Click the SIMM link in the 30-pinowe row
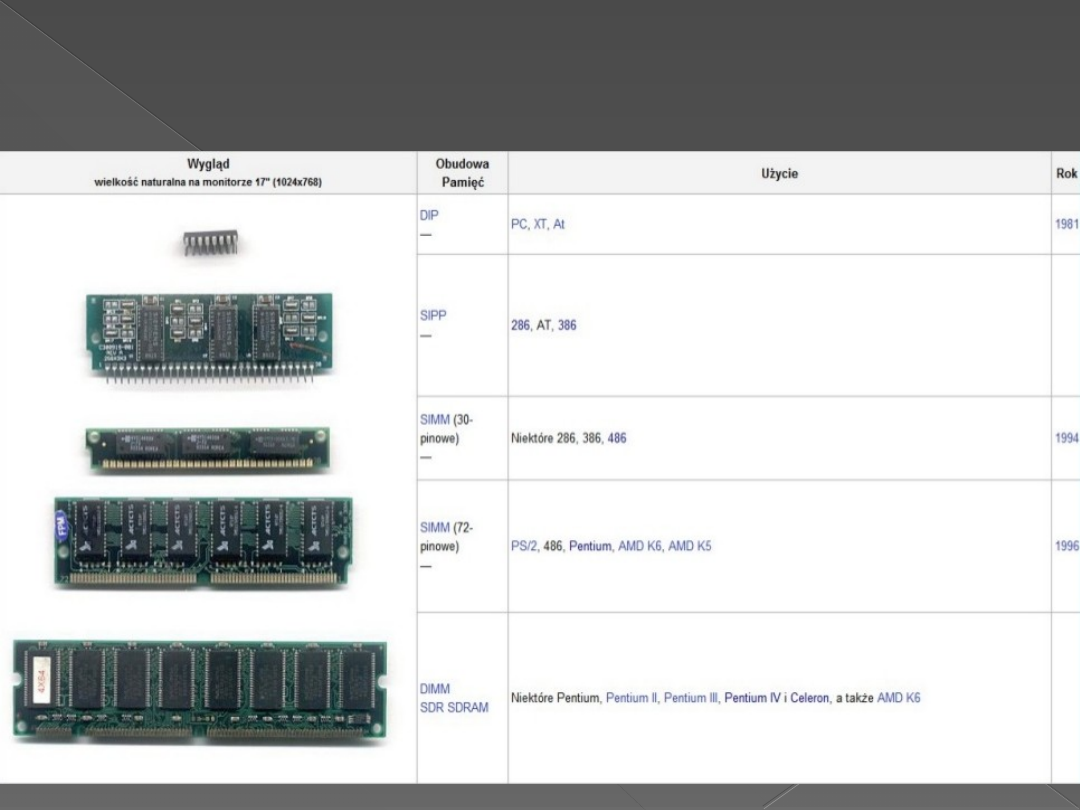 435,420
